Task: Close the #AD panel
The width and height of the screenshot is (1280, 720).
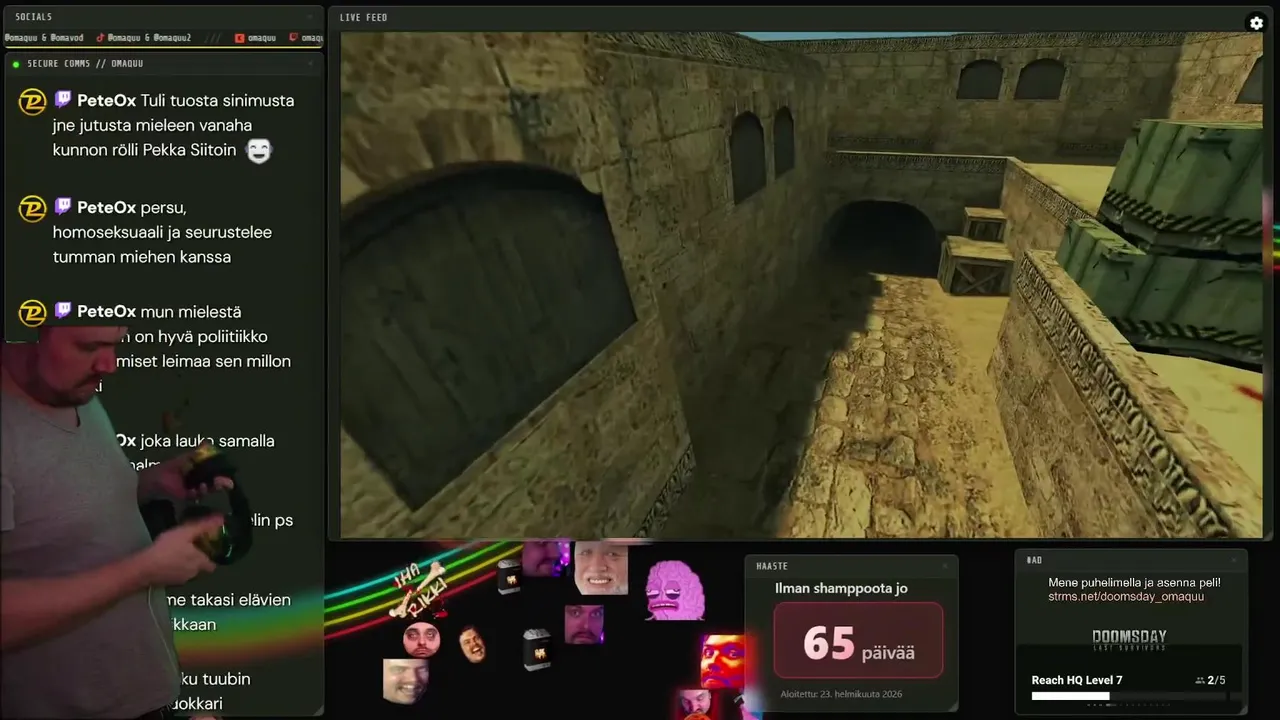Action: [1234, 560]
